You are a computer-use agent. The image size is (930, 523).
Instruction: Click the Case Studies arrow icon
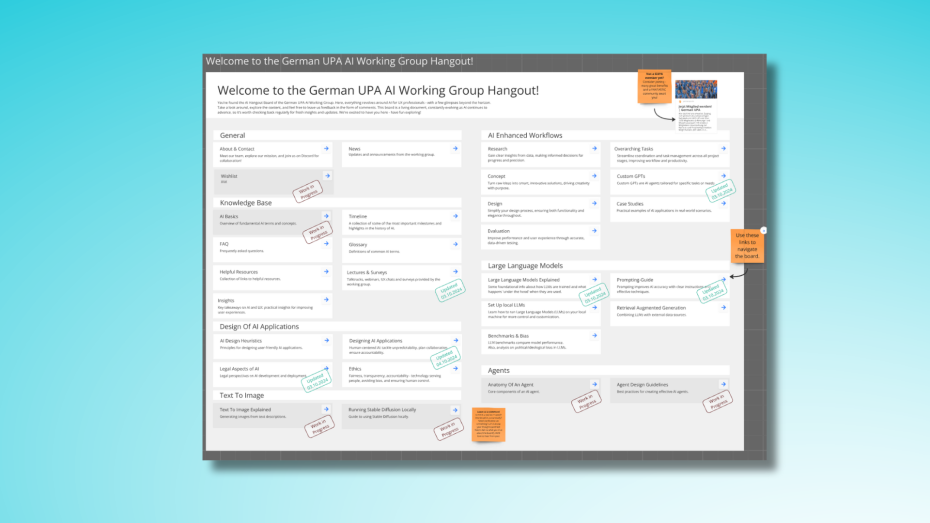(x=724, y=203)
